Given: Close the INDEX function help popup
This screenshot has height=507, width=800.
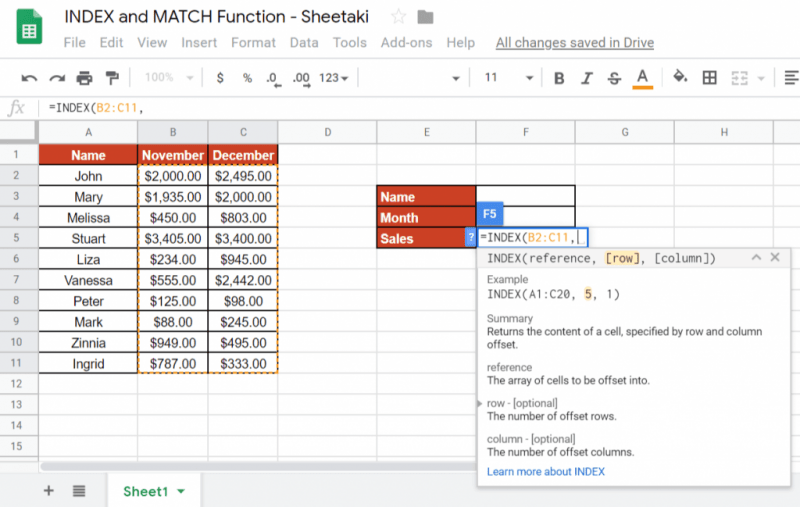Looking at the screenshot, I should pos(775,257).
